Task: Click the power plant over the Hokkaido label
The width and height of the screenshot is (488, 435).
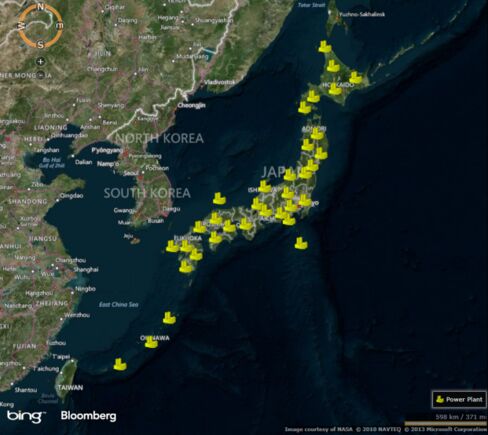Action: tap(335, 89)
